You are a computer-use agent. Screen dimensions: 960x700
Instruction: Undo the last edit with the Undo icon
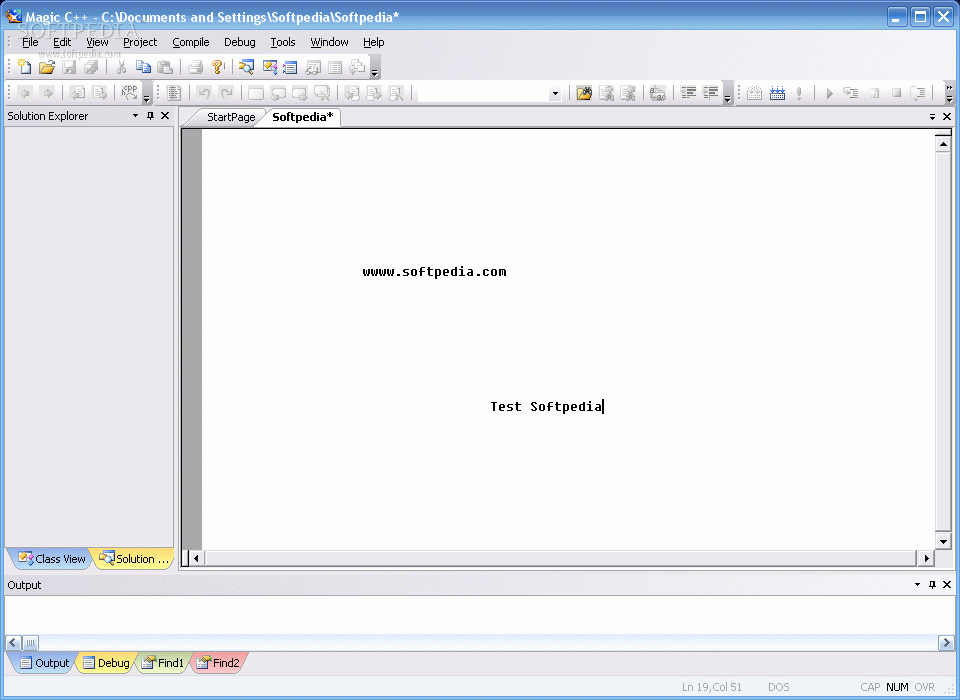204,93
